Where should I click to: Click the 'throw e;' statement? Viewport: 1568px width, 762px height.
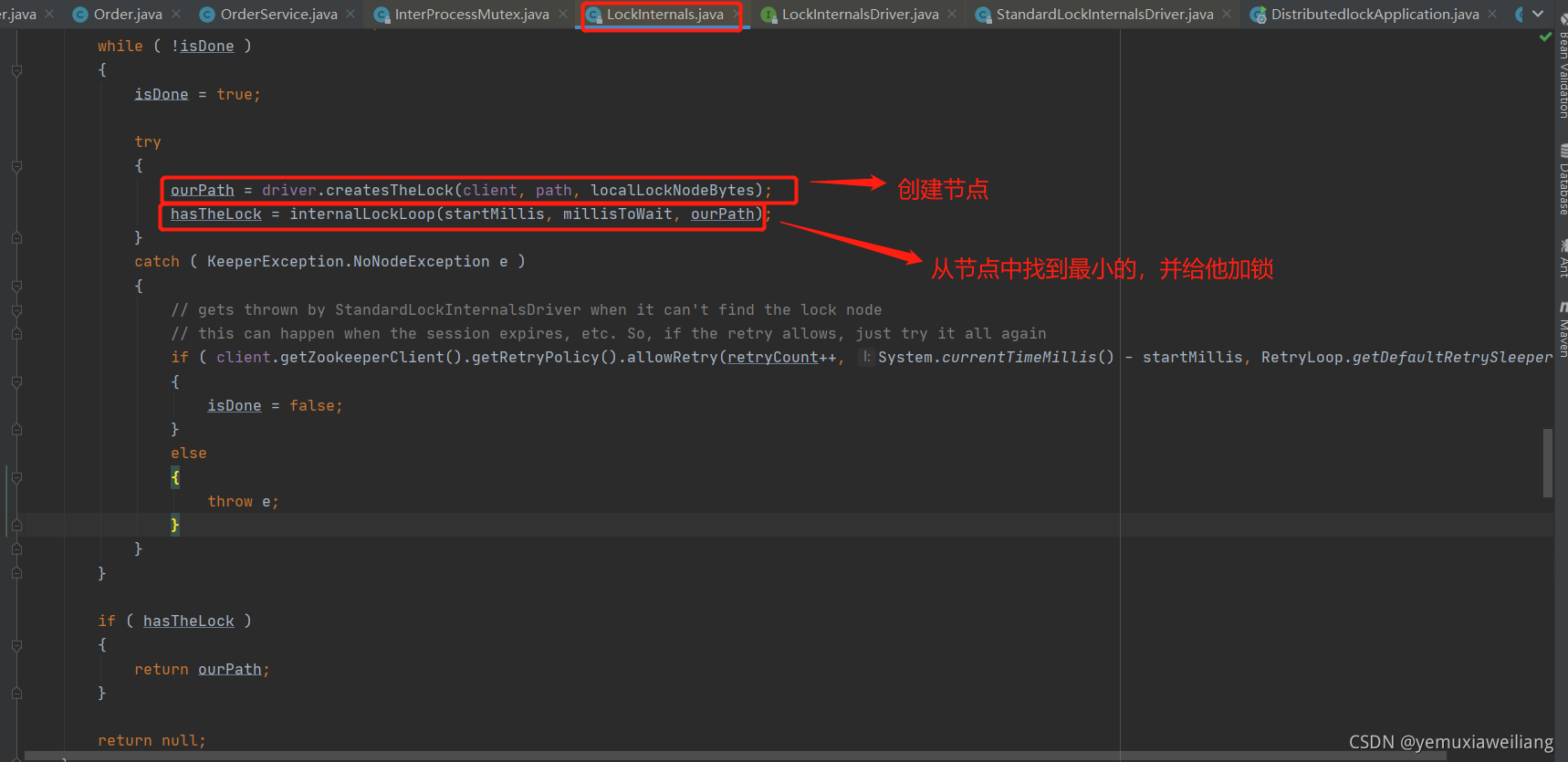[x=244, y=501]
